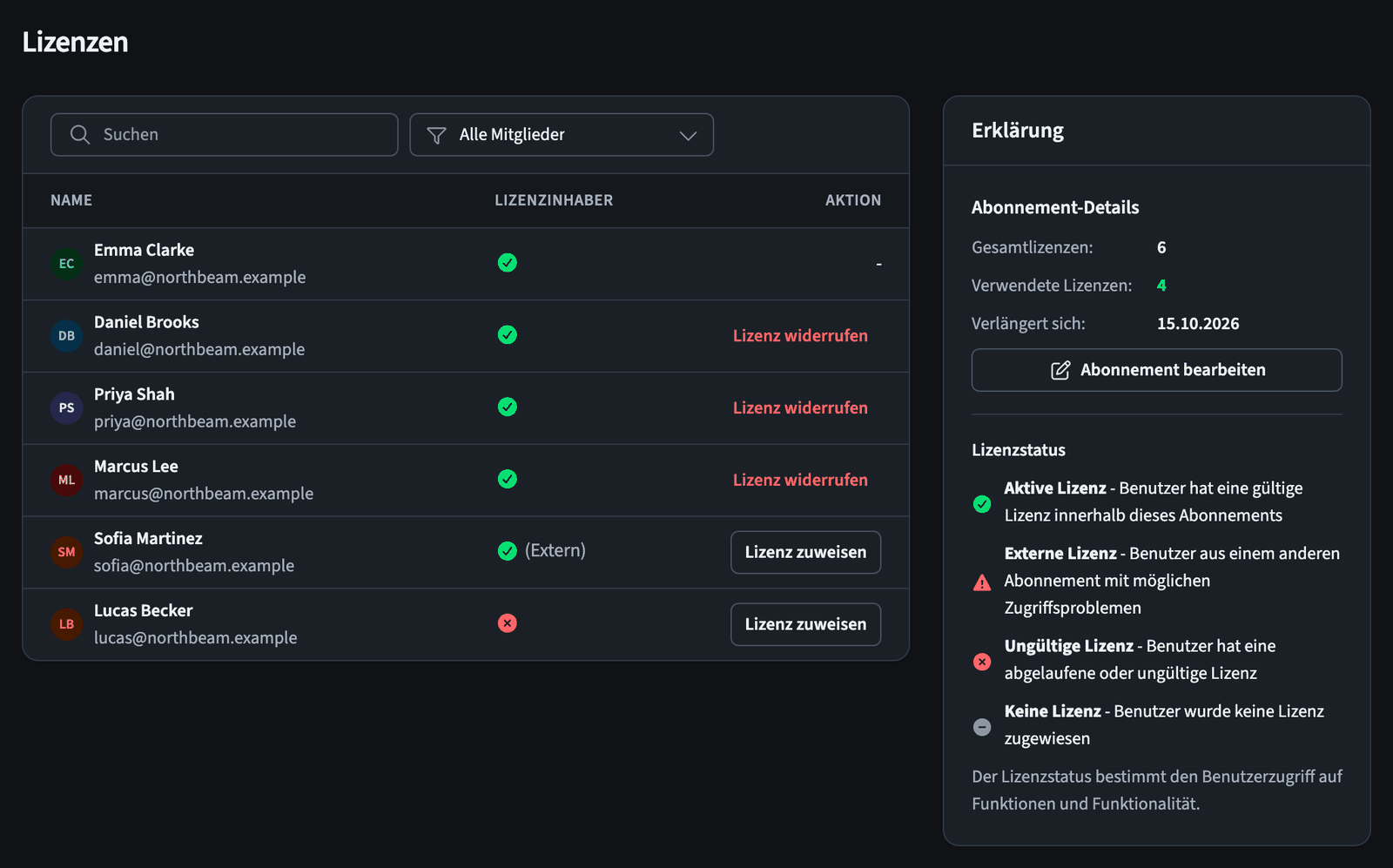Click Abonnement bearbeiten button
Screen dimensions: 1393x868
tap(1156, 370)
